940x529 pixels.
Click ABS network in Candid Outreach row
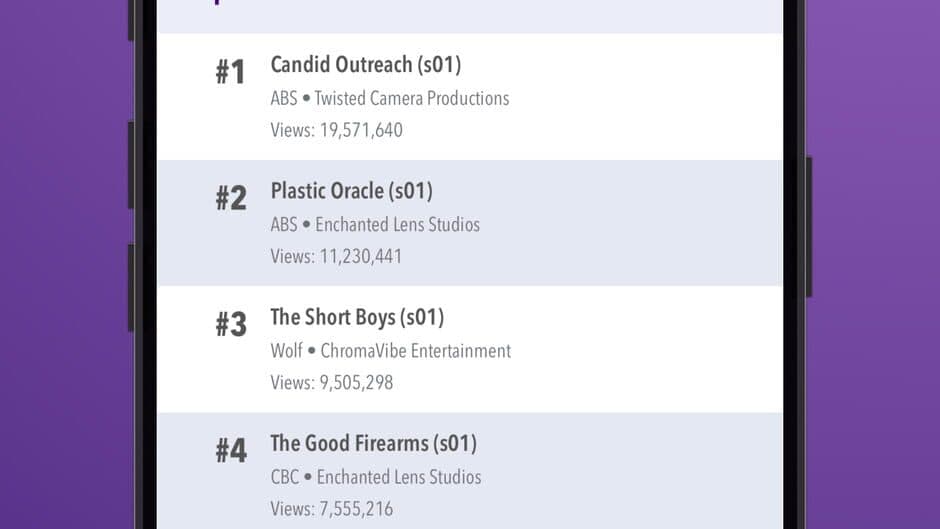pos(284,98)
